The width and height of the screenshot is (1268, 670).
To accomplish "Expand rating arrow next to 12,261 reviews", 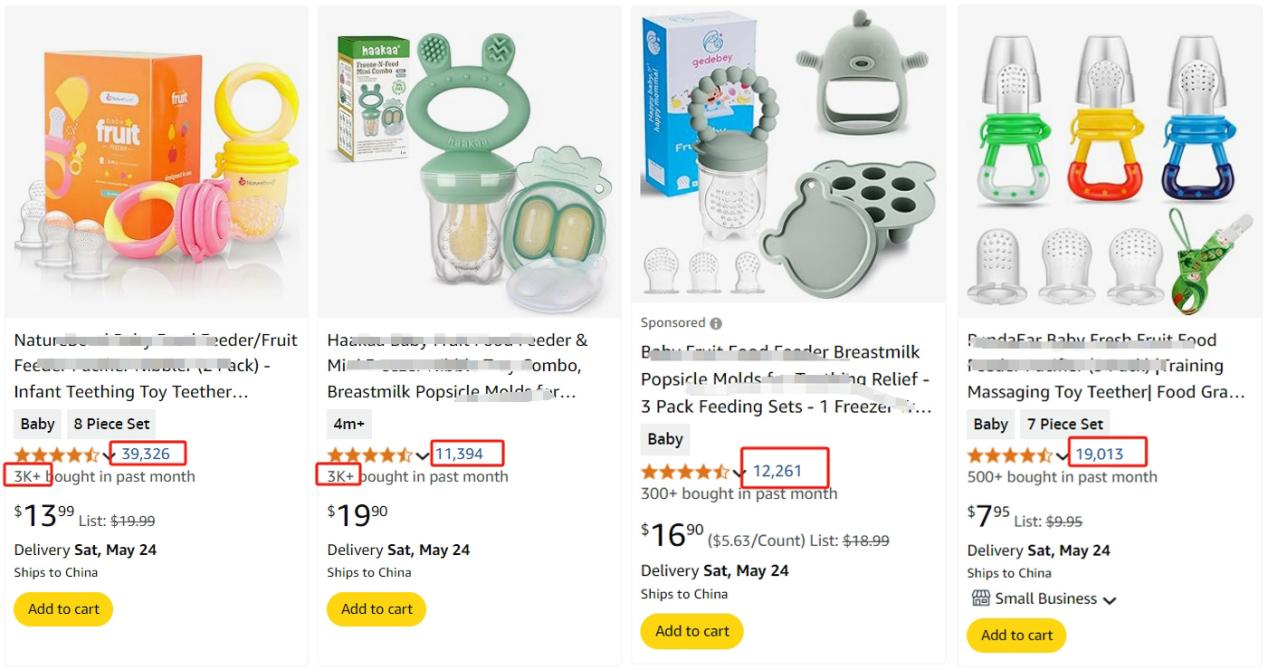I will [x=740, y=473].
